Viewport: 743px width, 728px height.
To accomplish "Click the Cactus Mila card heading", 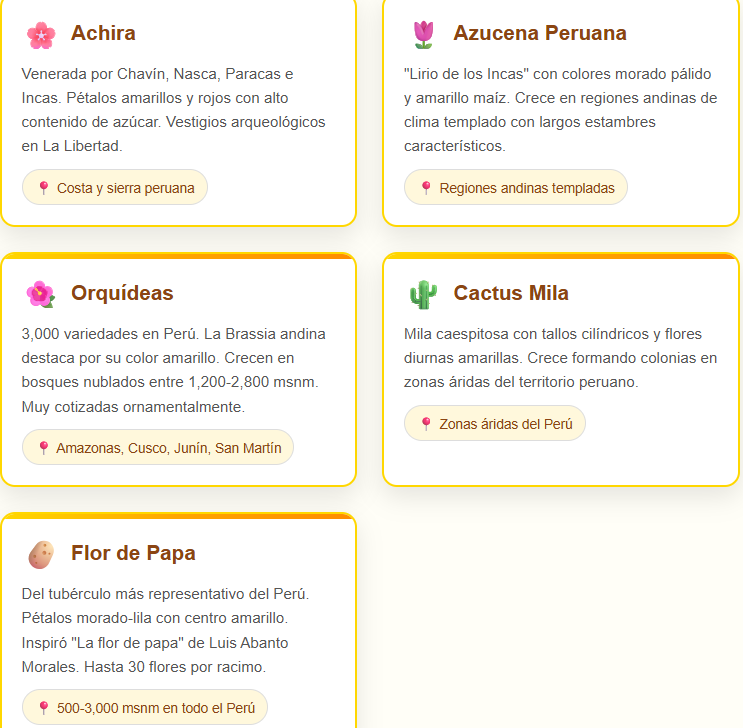I will point(510,294).
